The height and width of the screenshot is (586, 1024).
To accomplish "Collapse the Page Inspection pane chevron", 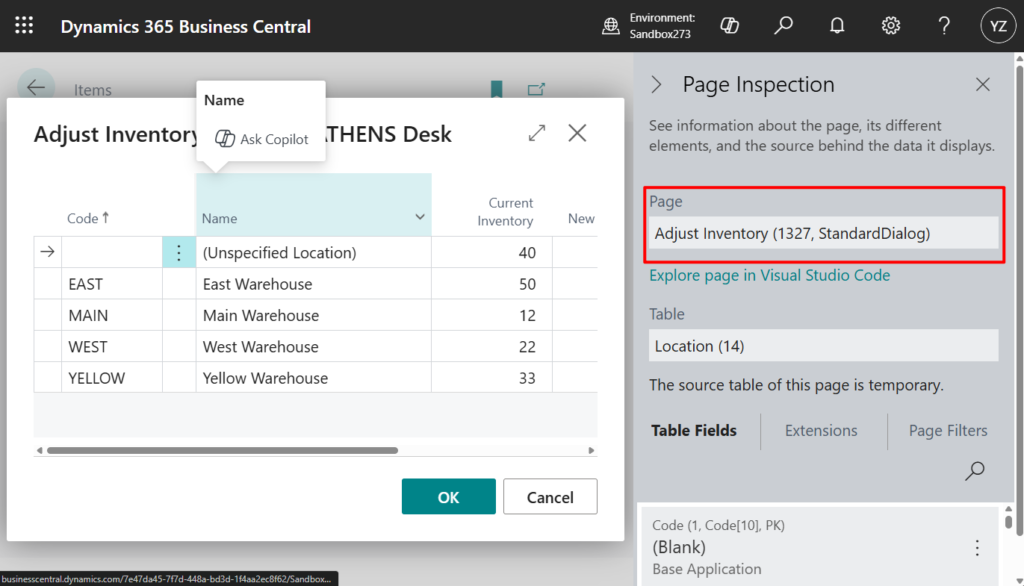I will 657,85.
